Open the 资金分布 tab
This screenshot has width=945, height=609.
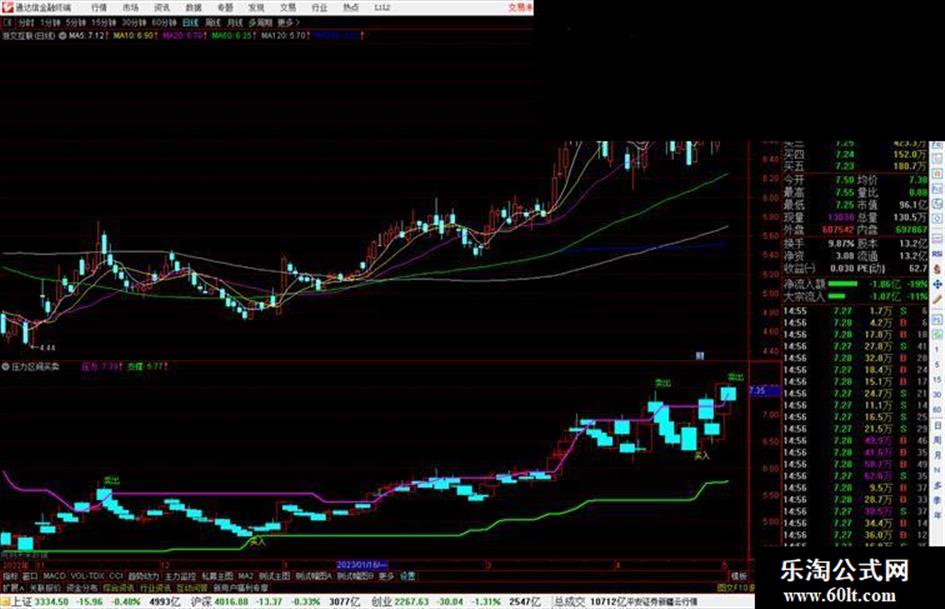click(x=82, y=587)
